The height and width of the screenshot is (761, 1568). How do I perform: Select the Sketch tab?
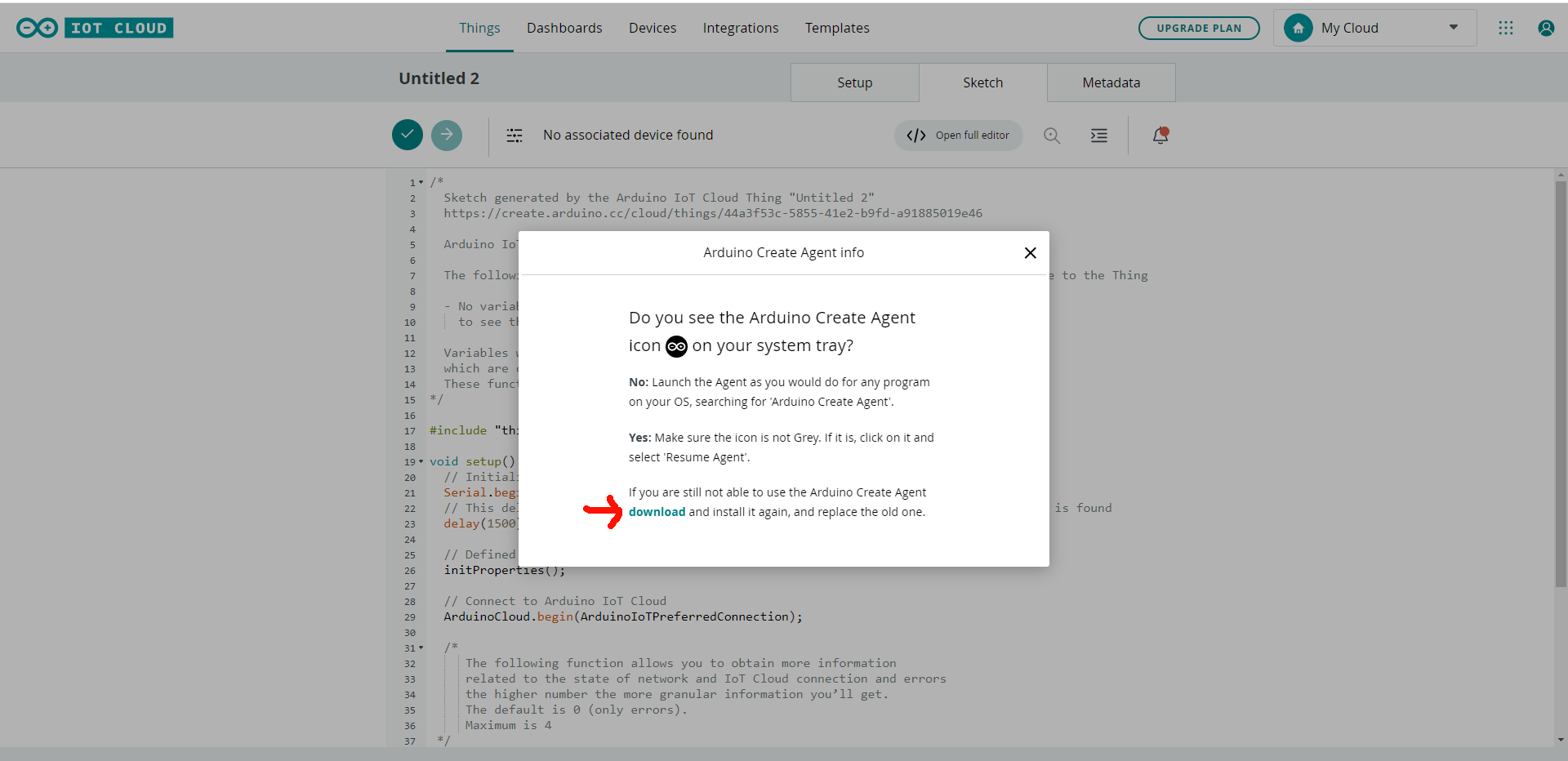[x=982, y=82]
